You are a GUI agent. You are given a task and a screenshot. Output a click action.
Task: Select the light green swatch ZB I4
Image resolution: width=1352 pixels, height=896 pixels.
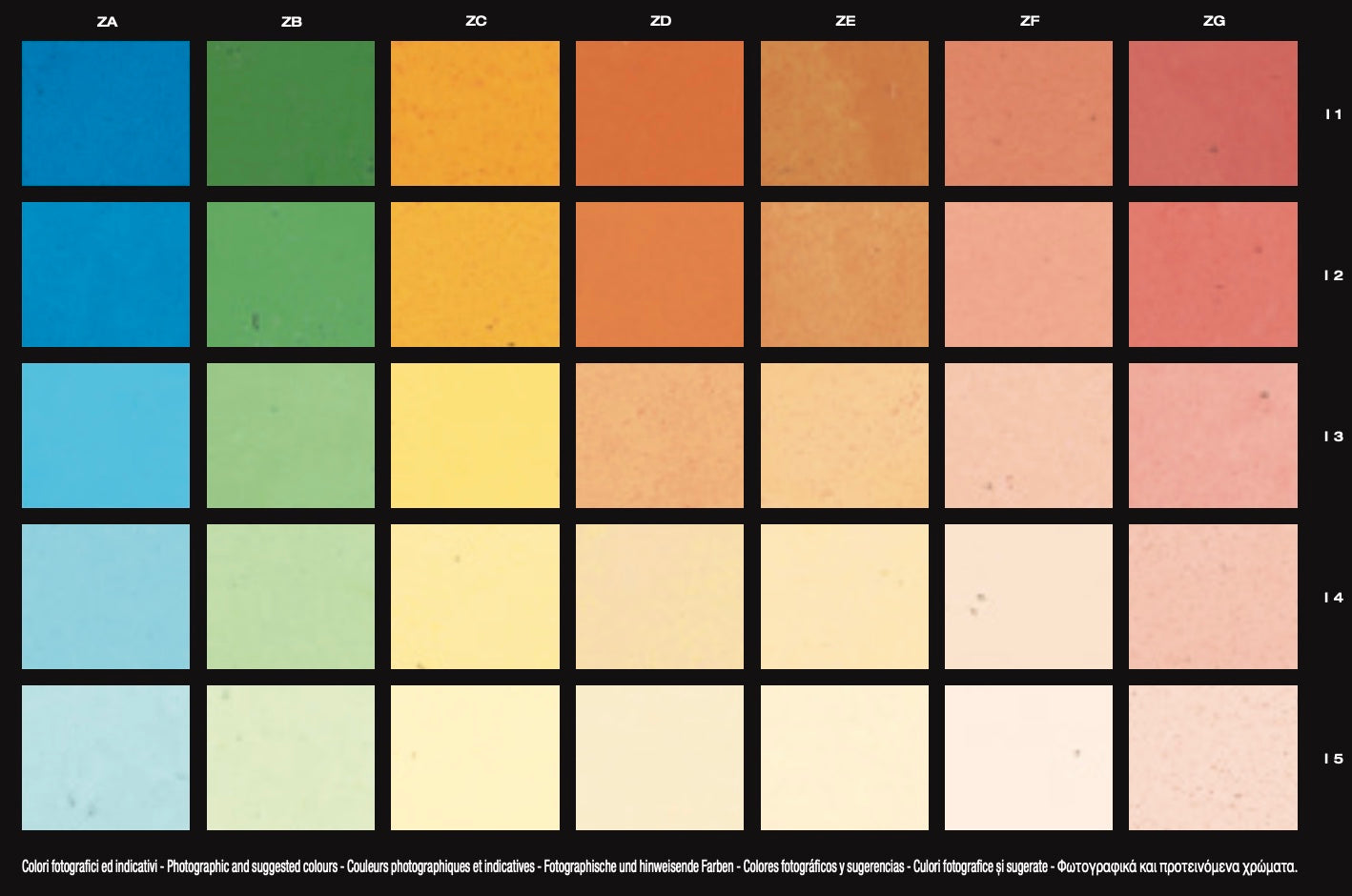pos(291,597)
